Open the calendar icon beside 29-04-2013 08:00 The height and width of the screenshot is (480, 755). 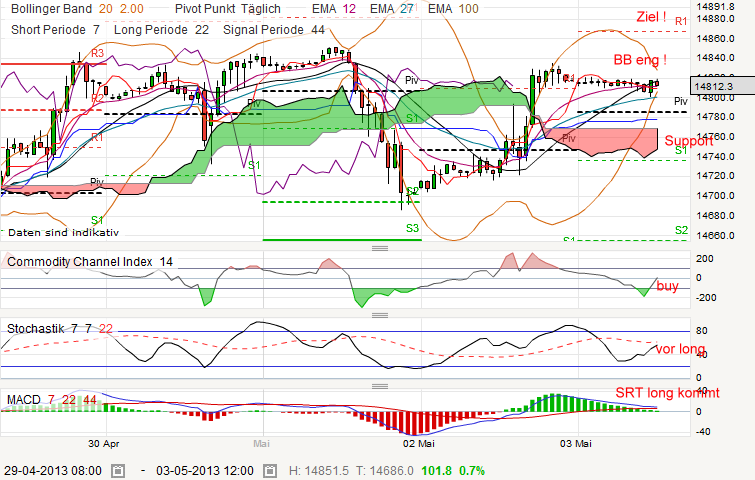tap(118, 470)
